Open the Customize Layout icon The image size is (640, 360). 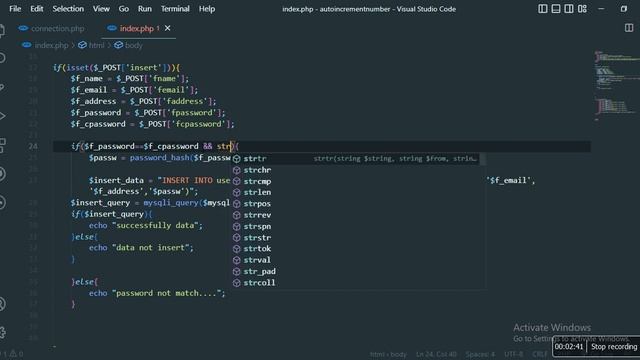pos(582,9)
